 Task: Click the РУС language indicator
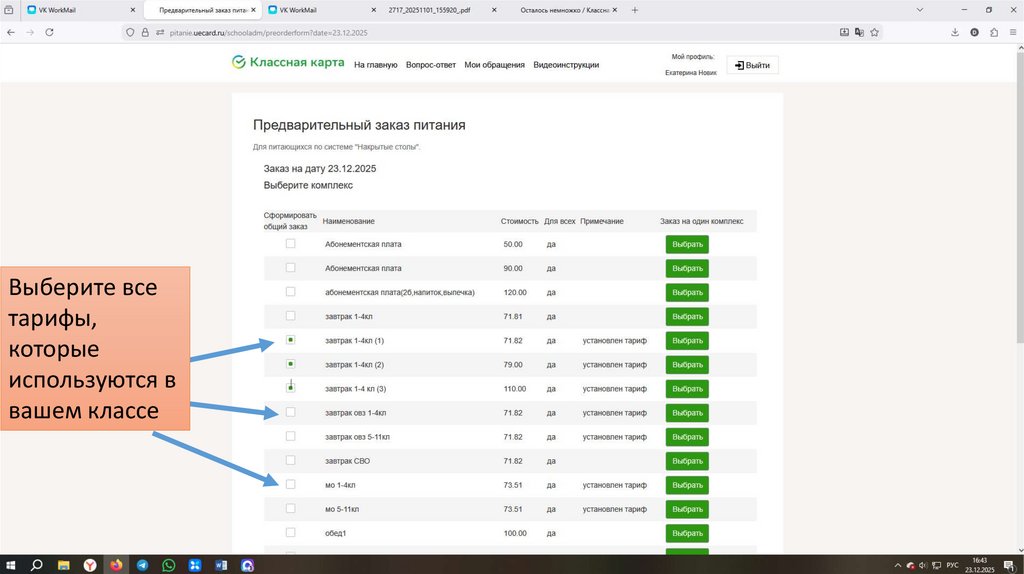click(x=952, y=566)
